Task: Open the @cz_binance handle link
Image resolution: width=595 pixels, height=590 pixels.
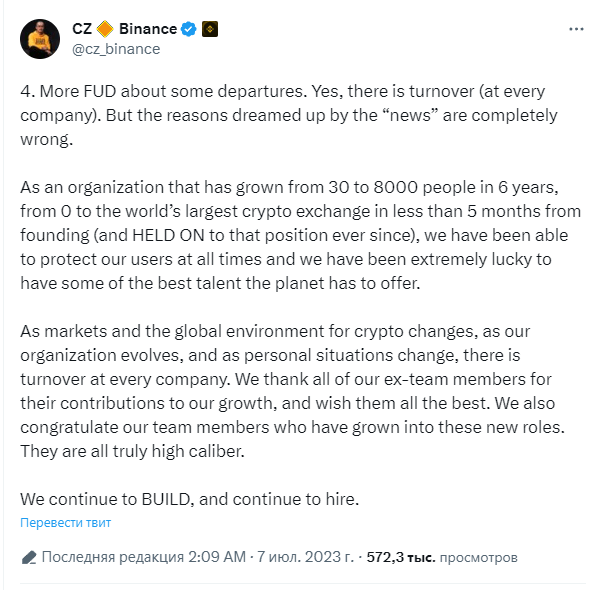Action: 116,49
